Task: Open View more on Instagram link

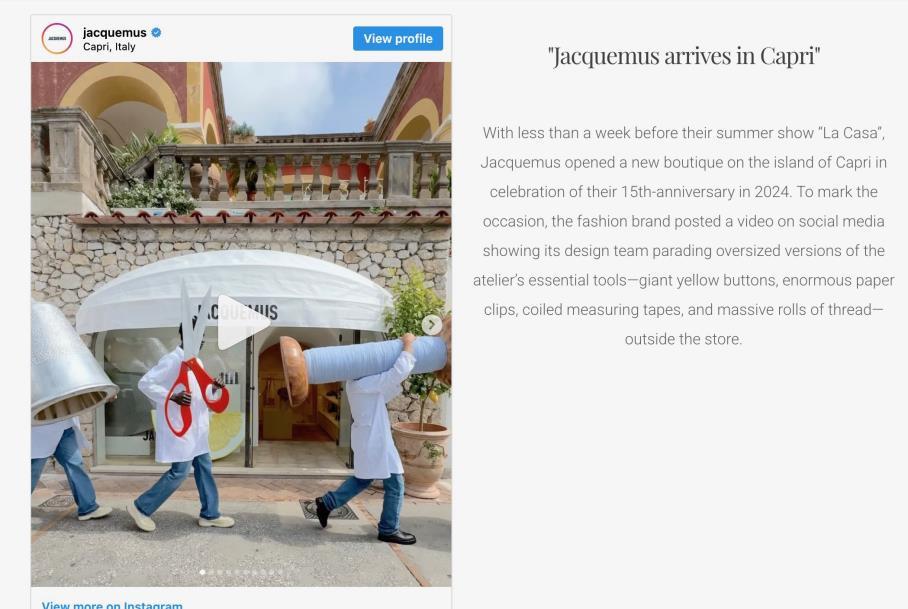Action: click(x=112, y=604)
